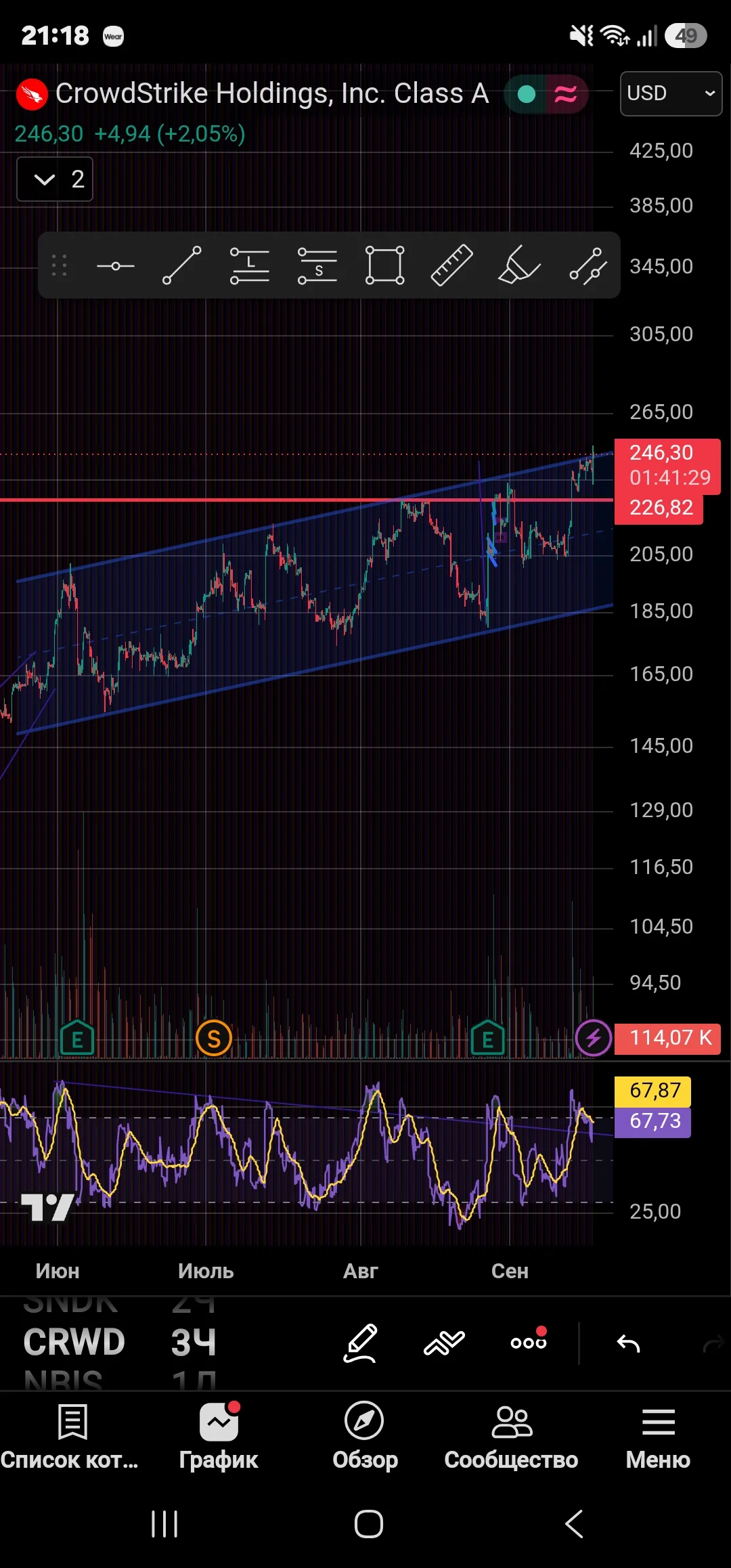Viewport: 731px width, 1568px height.
Task: Open the 3Ч timeframe picker
Action: point(194,1343)
